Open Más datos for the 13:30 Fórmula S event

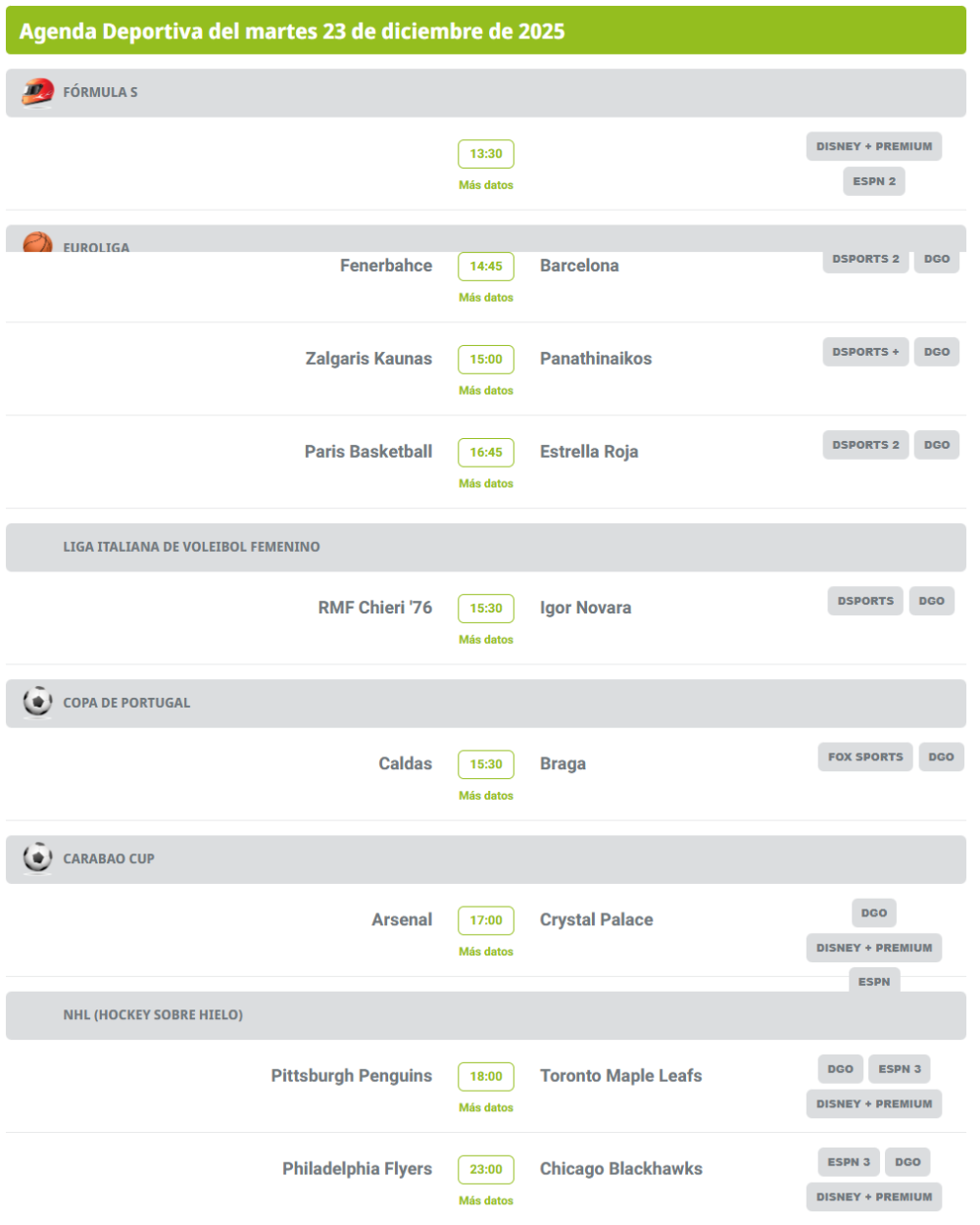pyautogui.click(x=486, y=185)
